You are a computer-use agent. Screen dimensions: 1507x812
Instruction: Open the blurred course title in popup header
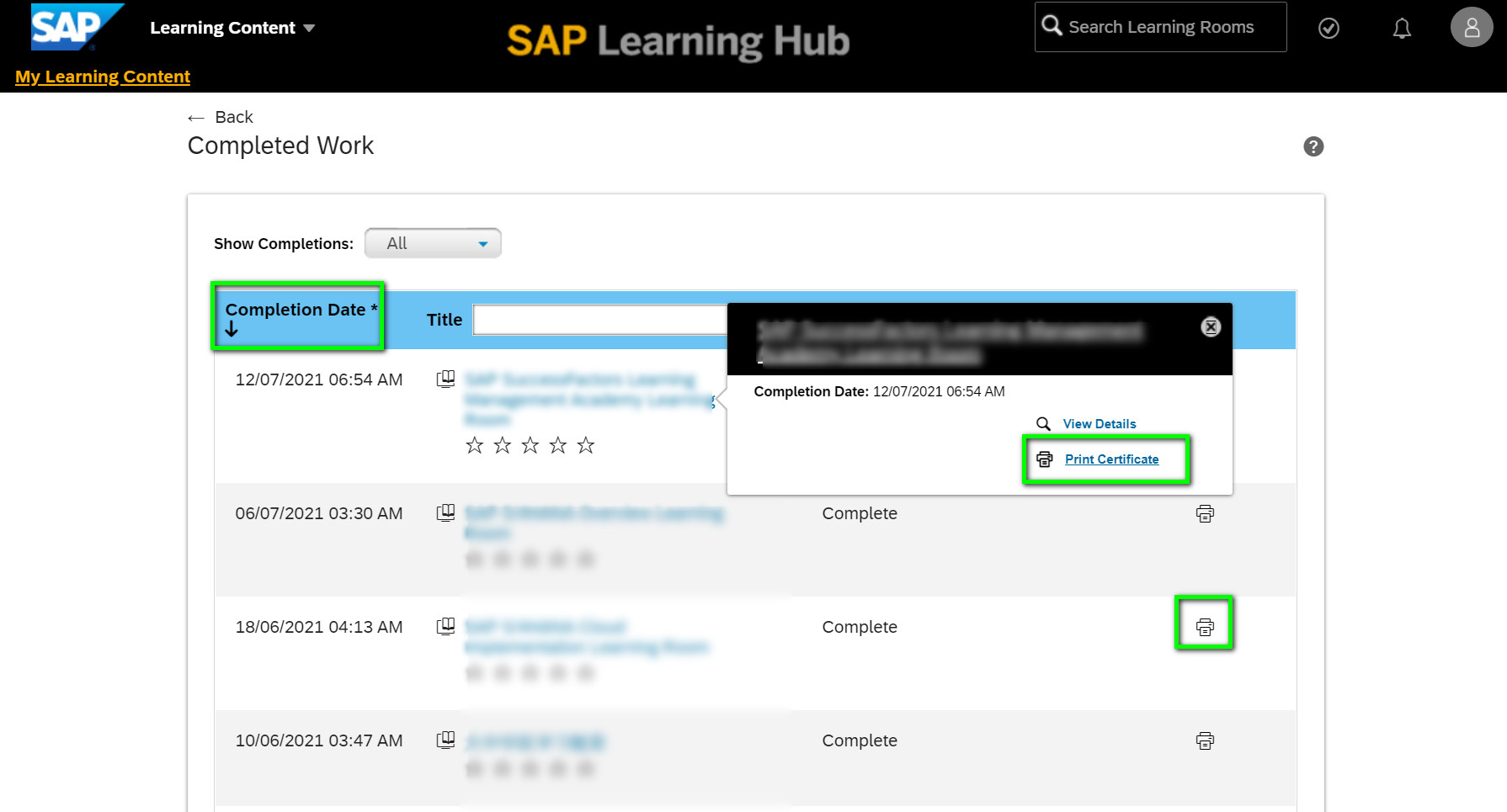pyautogui.click(x=951, y=341)
